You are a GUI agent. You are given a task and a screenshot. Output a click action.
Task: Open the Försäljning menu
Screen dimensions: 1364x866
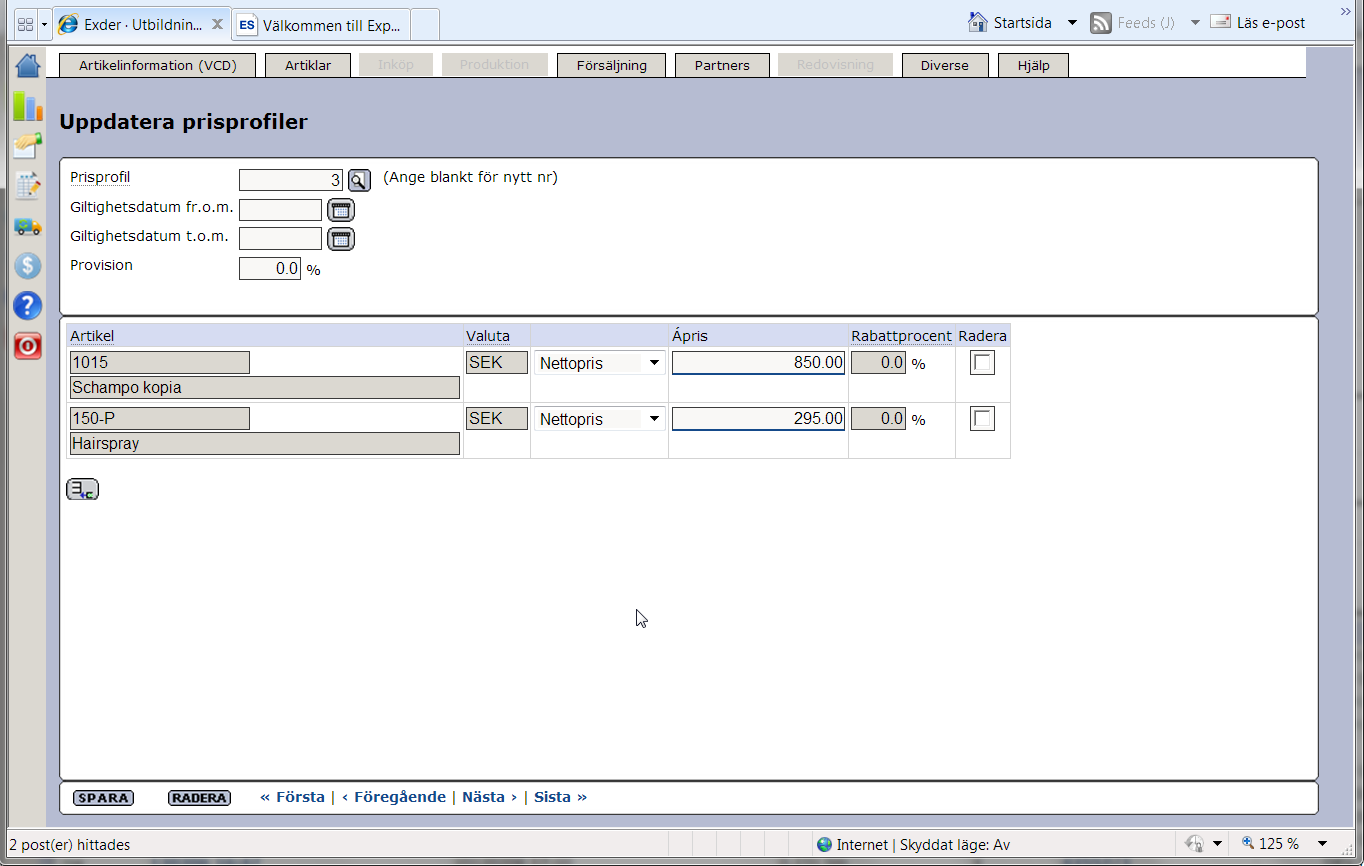612,65
